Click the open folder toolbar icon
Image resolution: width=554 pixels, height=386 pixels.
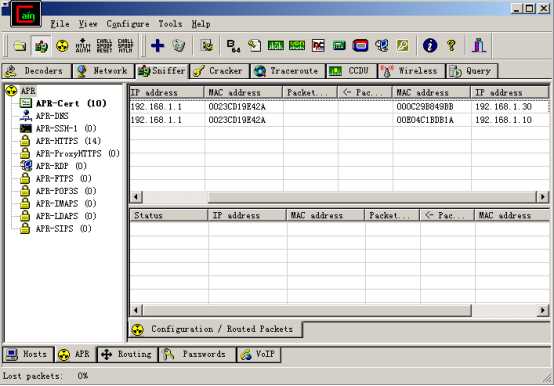click(x=20, y=46)
